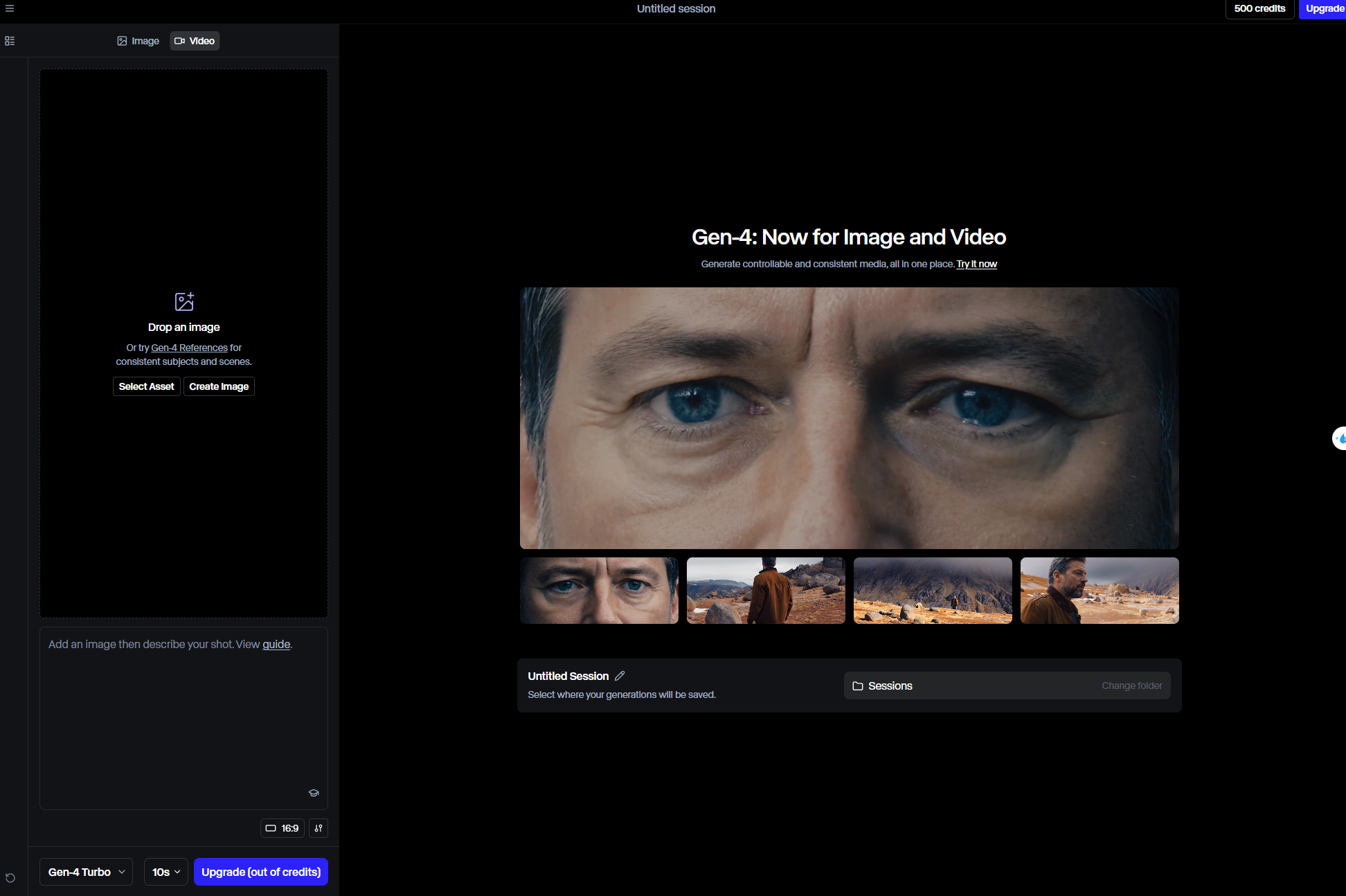Click the Sessions folder icon
Image resolution: width=1346 pixels, height=896 pixels.
[857, 686]
